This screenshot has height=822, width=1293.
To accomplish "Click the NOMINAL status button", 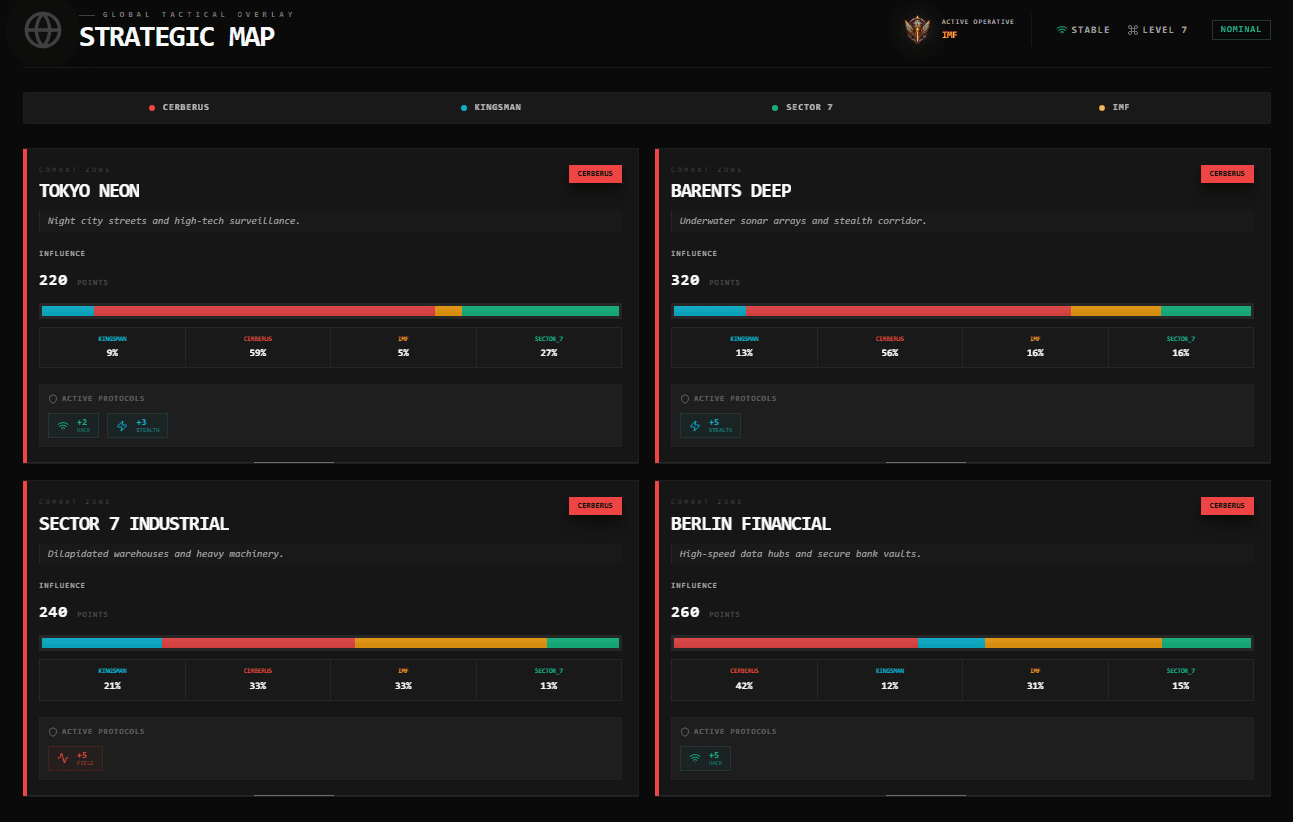I will click(x=1241, y=30).
